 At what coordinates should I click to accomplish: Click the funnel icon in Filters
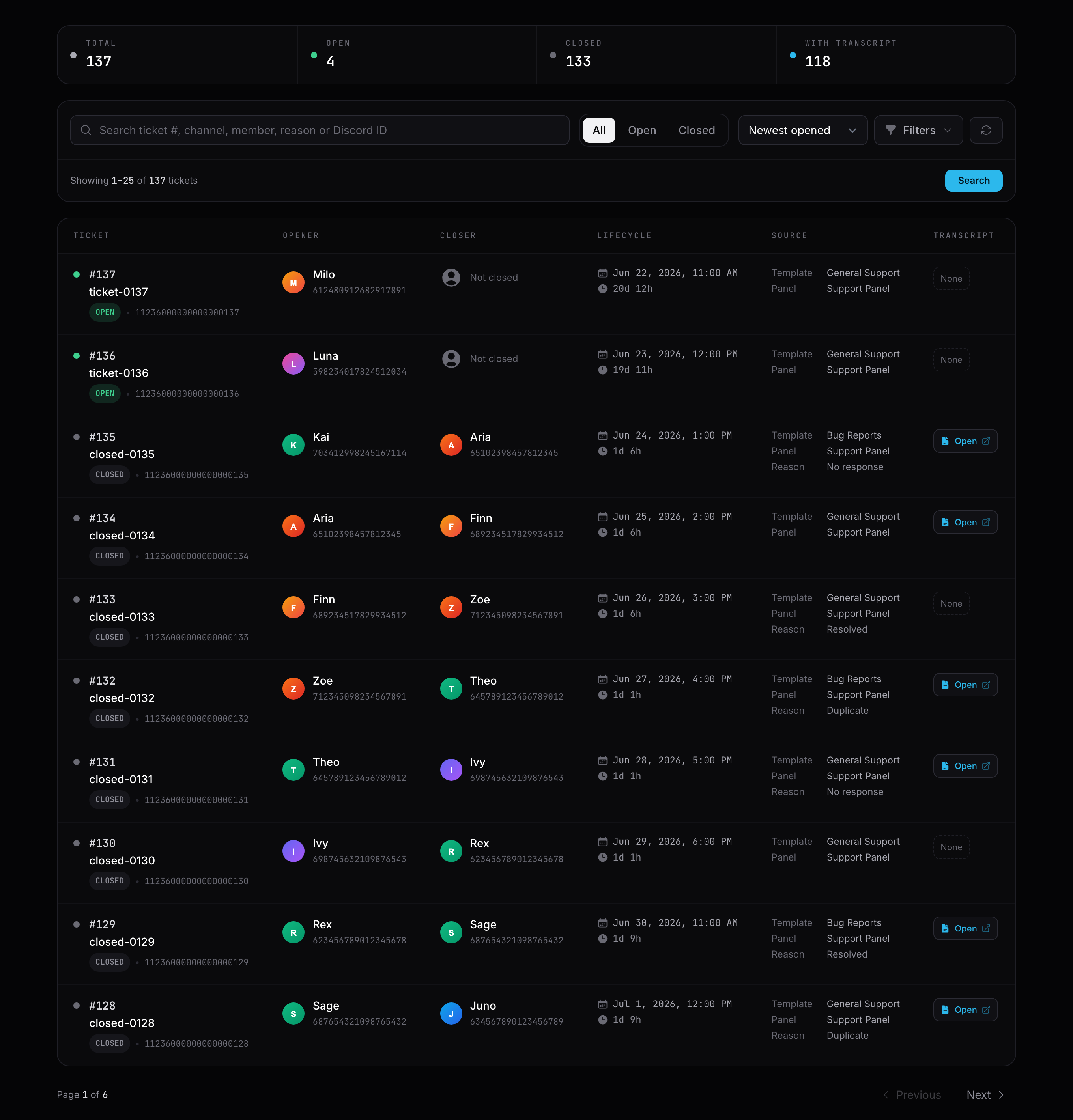pos(890,130)
